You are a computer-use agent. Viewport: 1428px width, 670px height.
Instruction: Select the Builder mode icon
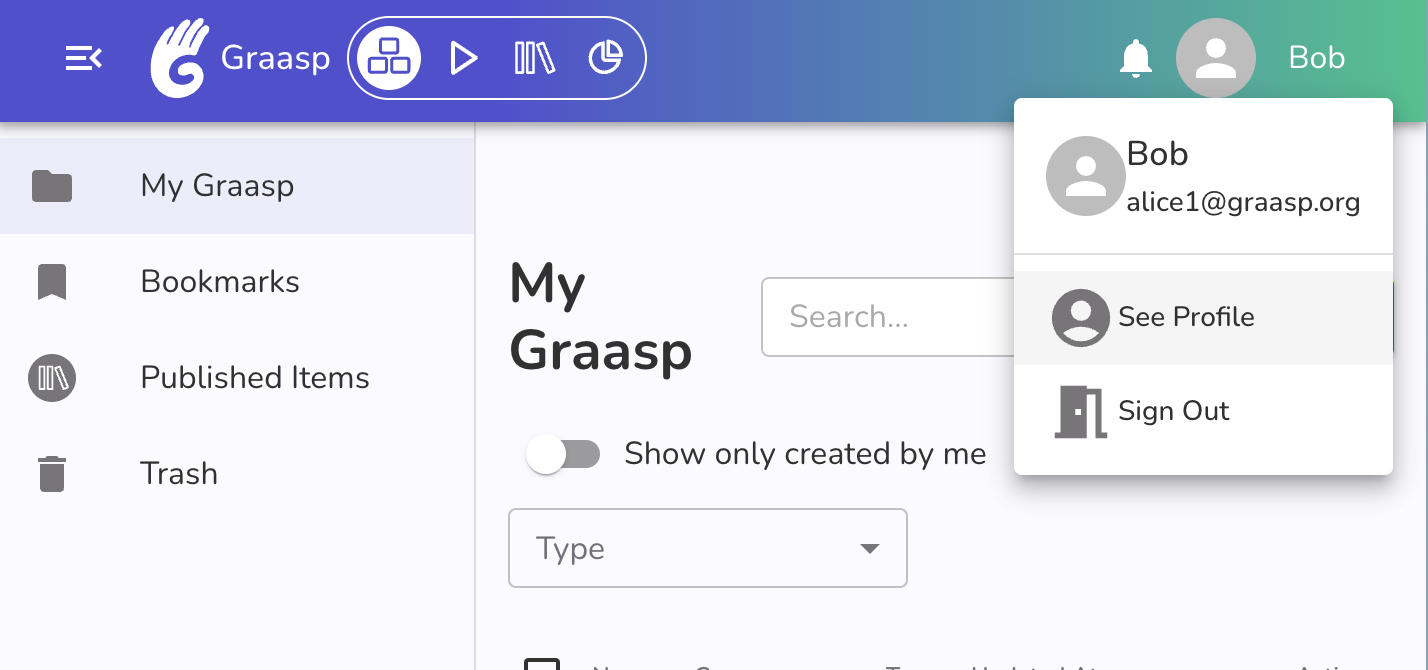point(388,57)
